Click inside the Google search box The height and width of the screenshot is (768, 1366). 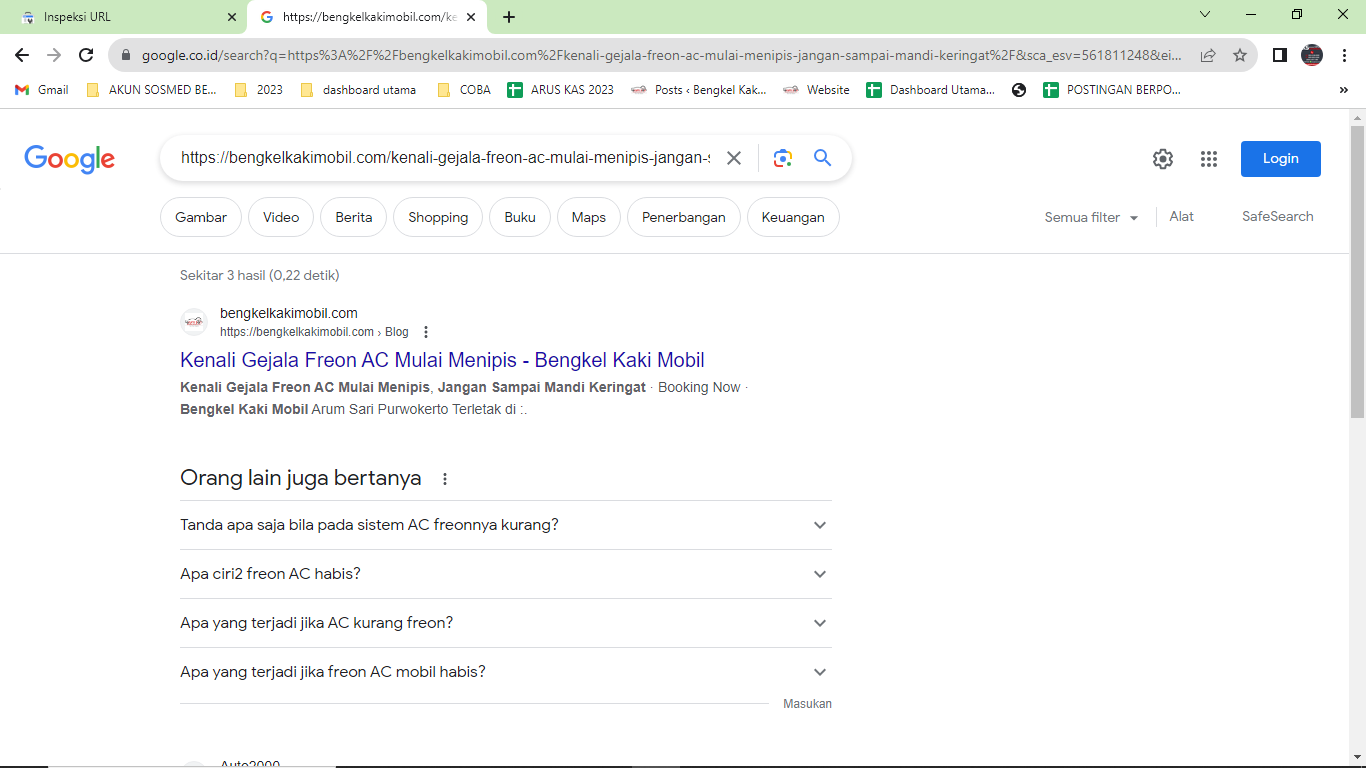[446, 158]
